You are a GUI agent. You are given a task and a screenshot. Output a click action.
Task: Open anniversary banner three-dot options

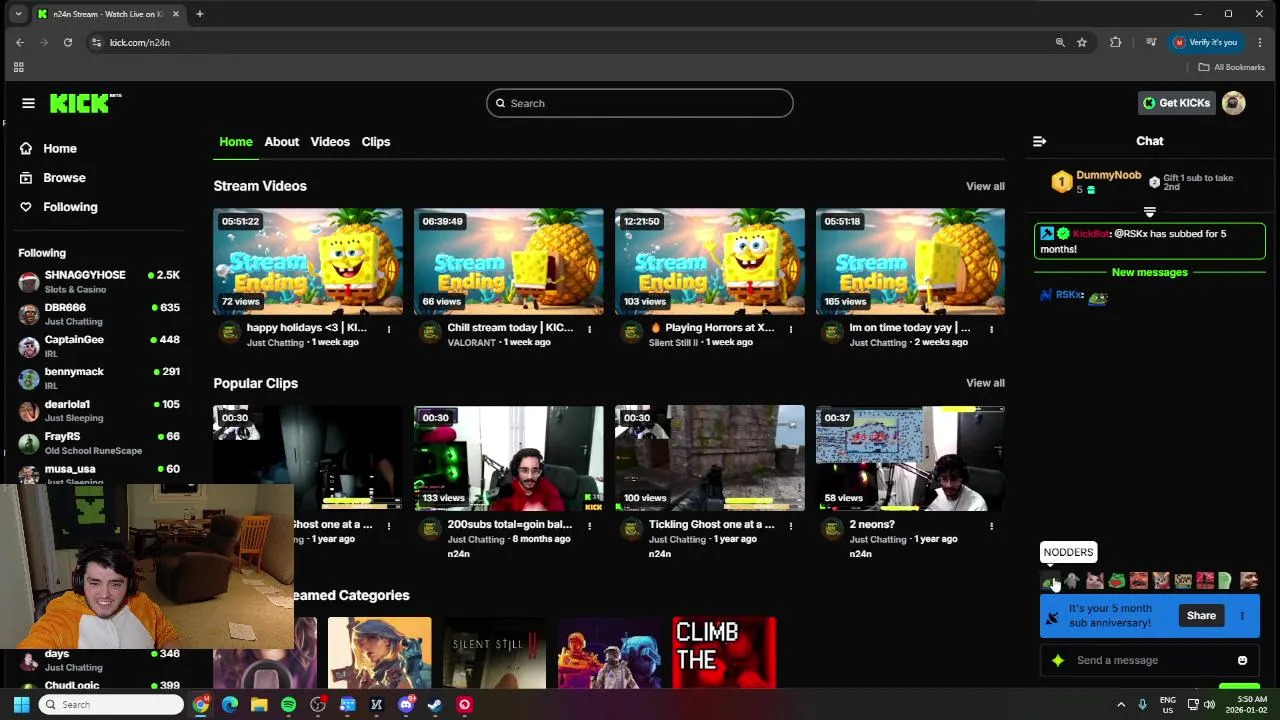point(1242,616)
